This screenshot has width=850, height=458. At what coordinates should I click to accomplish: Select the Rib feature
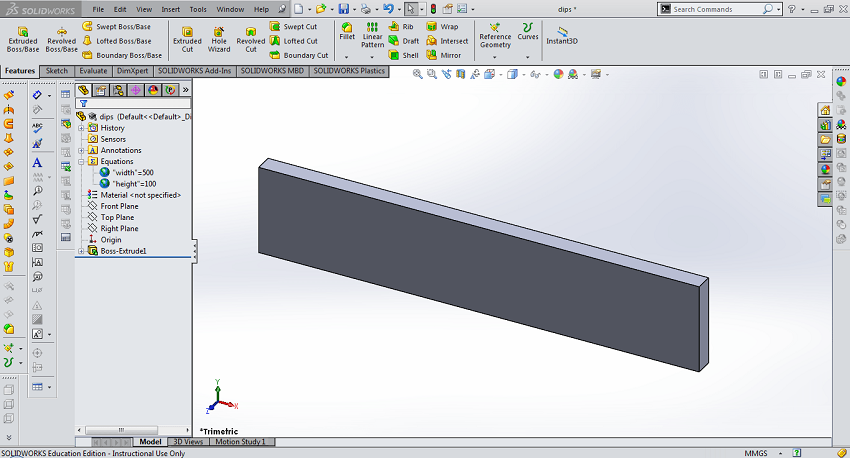point(401,27)
